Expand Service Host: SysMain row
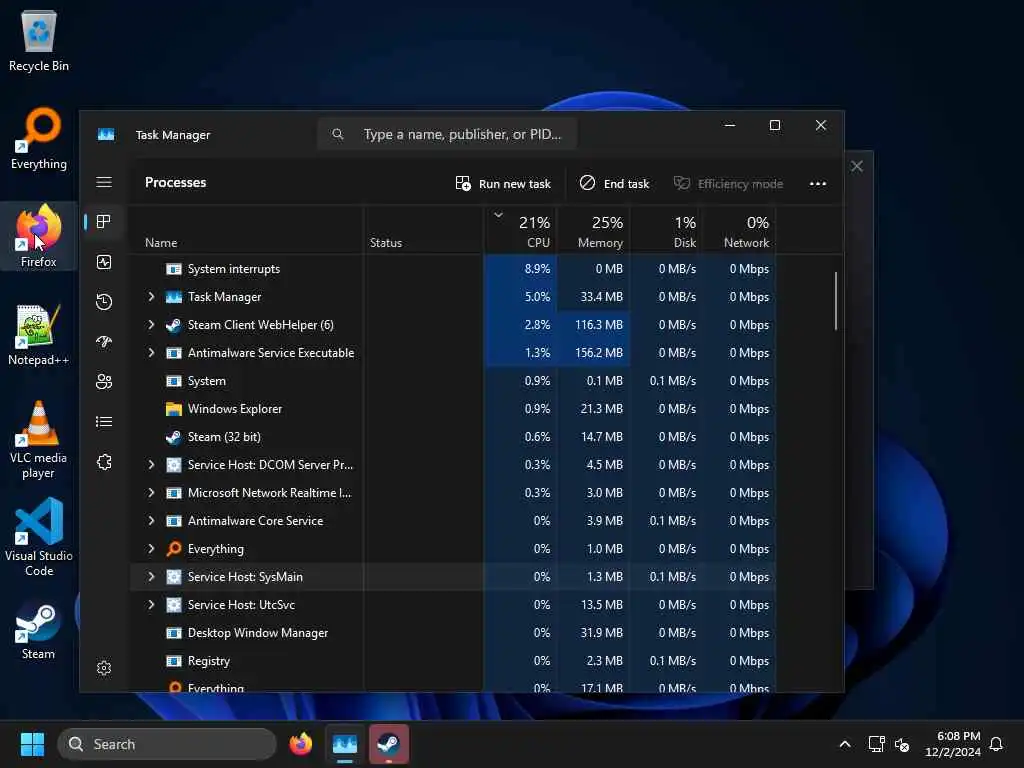This screenshot has height=768, width=1024. click(152, 577)
